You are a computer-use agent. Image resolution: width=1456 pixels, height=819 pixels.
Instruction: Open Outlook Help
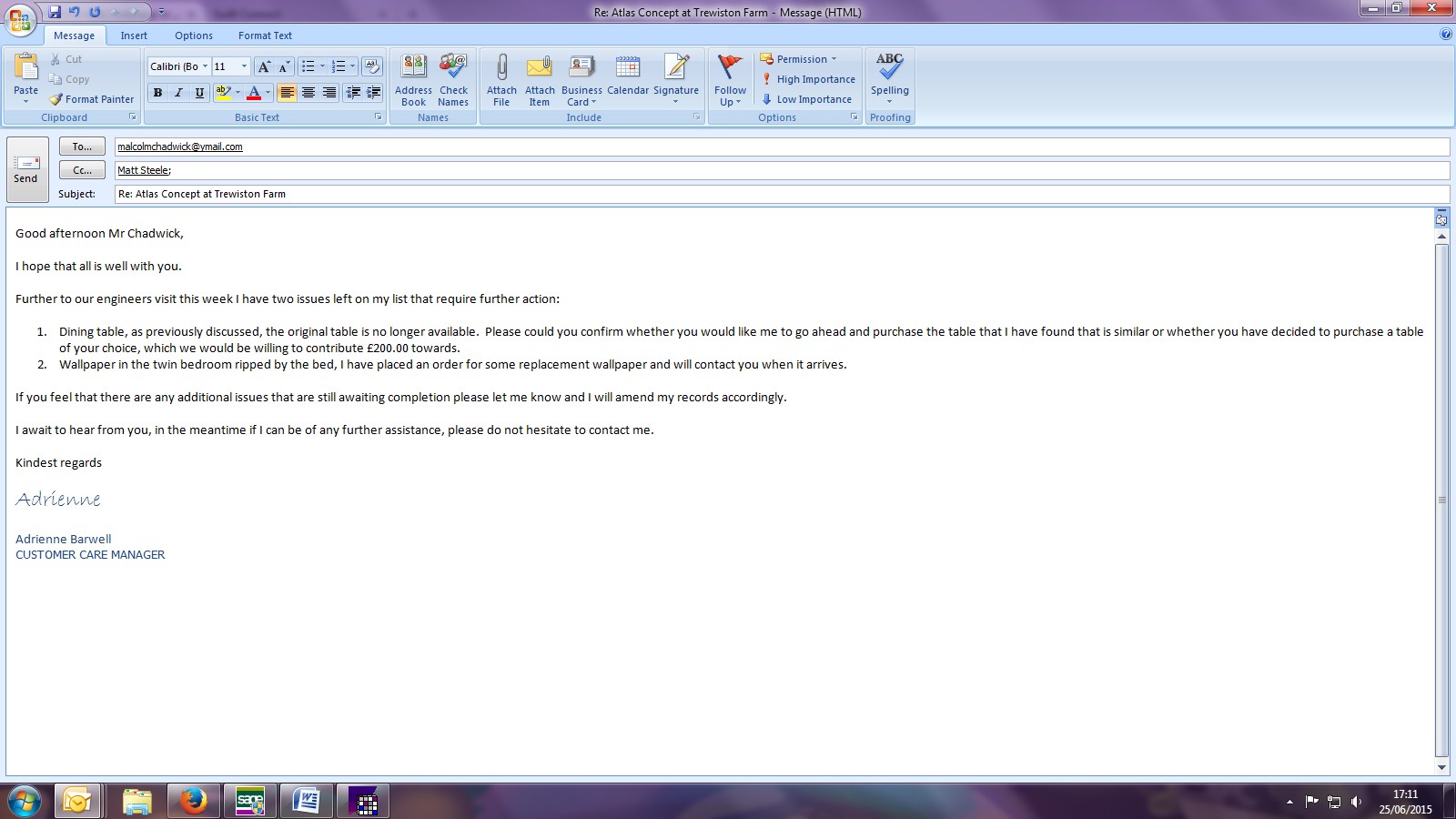pyautogui.click(x=1446, y=35)
